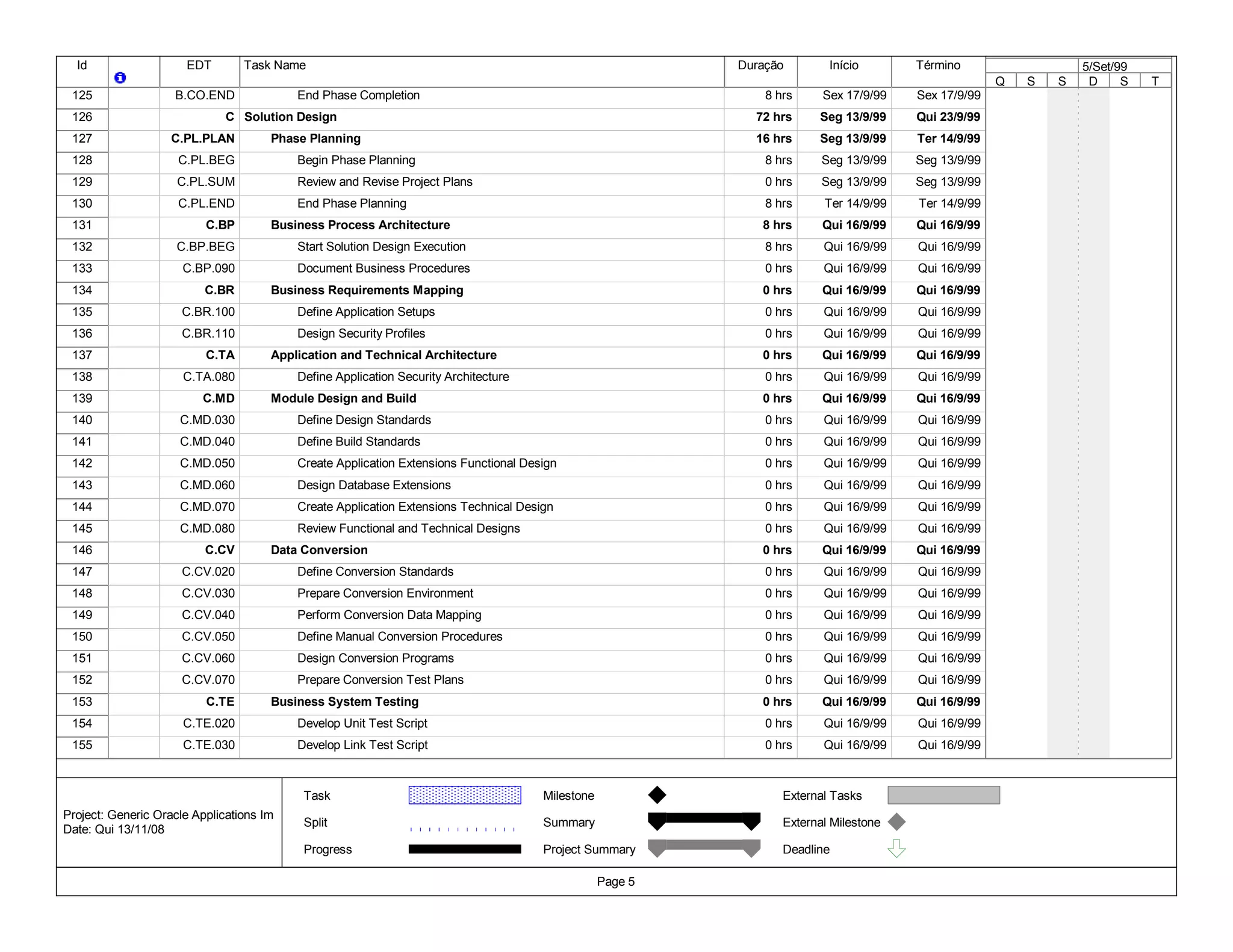Click the black Progress bar swatch
Screen dimensions: 1233x952
click(x=465, y=849)
